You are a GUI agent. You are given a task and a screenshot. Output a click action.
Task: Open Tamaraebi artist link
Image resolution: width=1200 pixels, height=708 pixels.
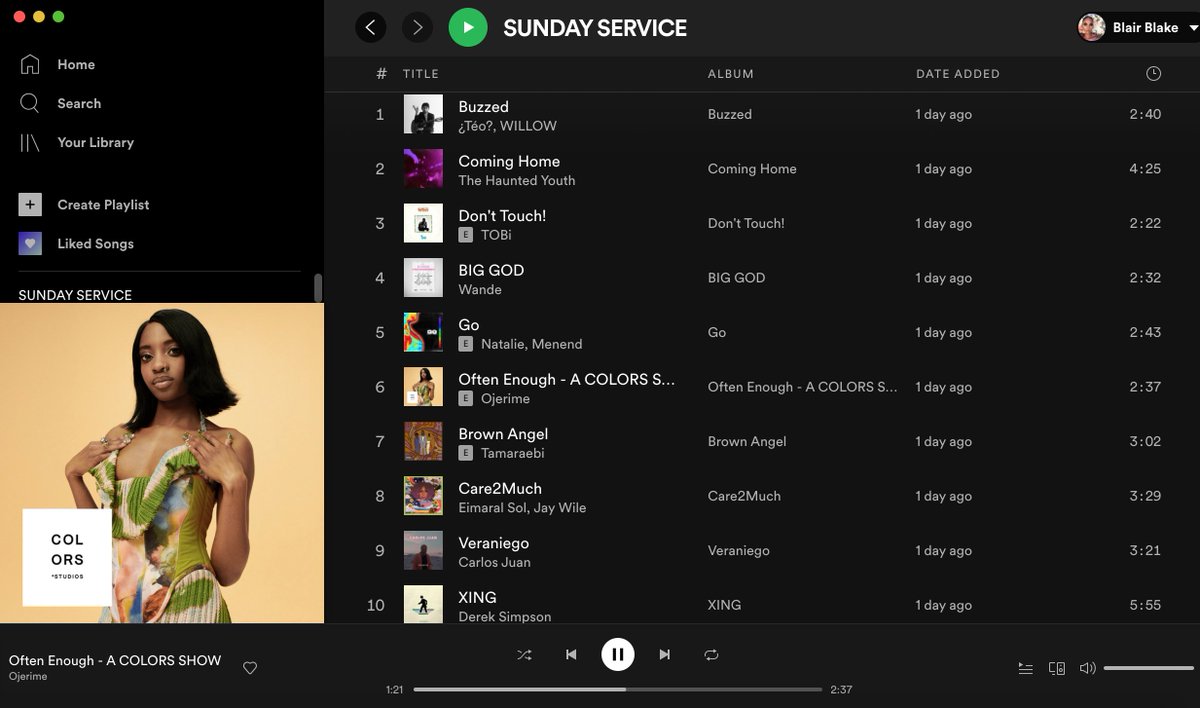pyautogui.click(x=512, y=453)
